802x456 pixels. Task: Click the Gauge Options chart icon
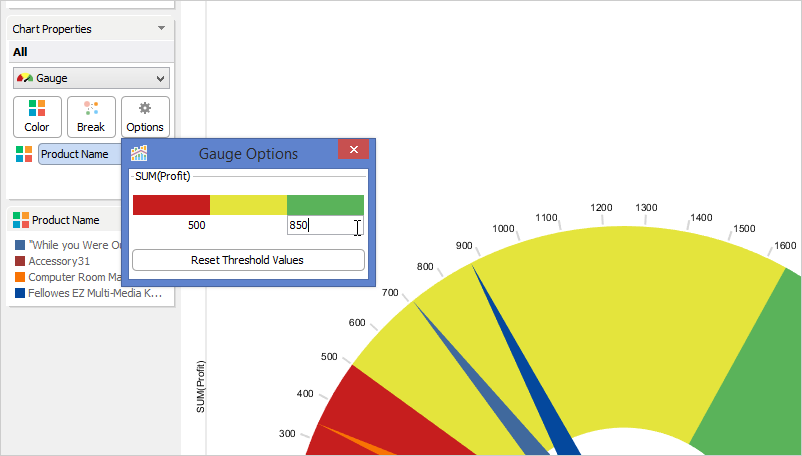click(139, 153)
